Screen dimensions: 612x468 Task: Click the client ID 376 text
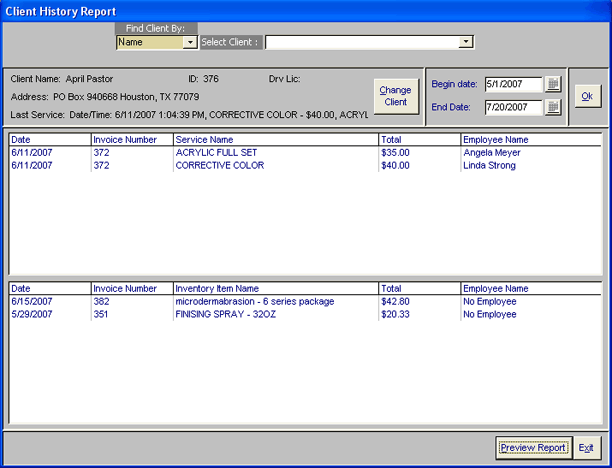click(211, 79)
